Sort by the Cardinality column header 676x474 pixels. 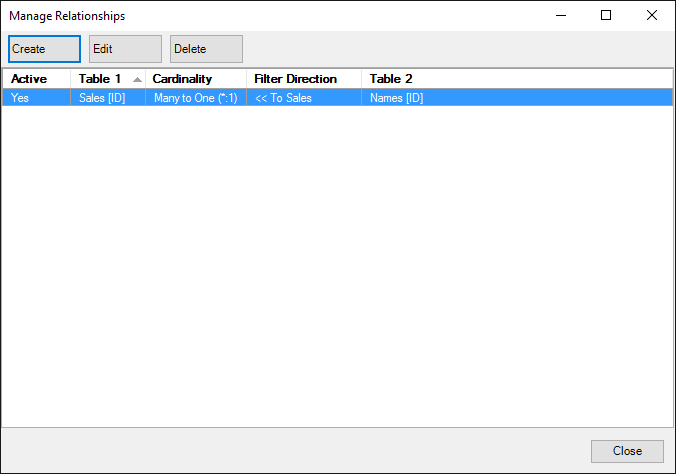[x=196, y=79]
